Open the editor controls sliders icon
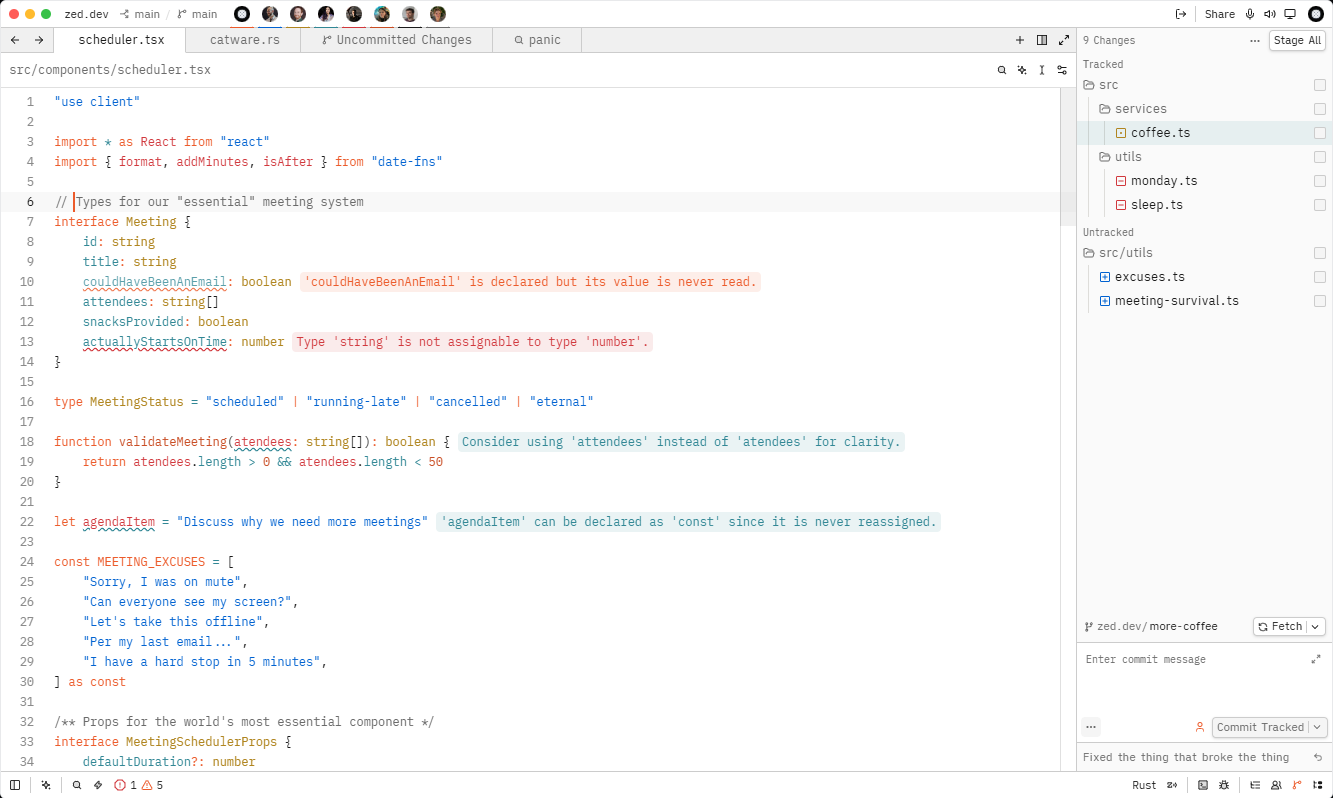The width and height of the screenshot is (1333, 798). tap(1062, 70)
